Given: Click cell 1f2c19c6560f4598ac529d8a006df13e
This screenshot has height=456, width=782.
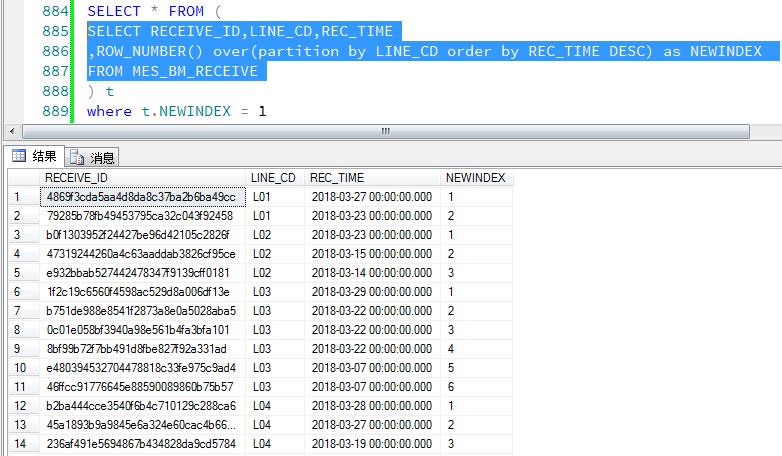Looking at the screenshot, I should [143, 292].
